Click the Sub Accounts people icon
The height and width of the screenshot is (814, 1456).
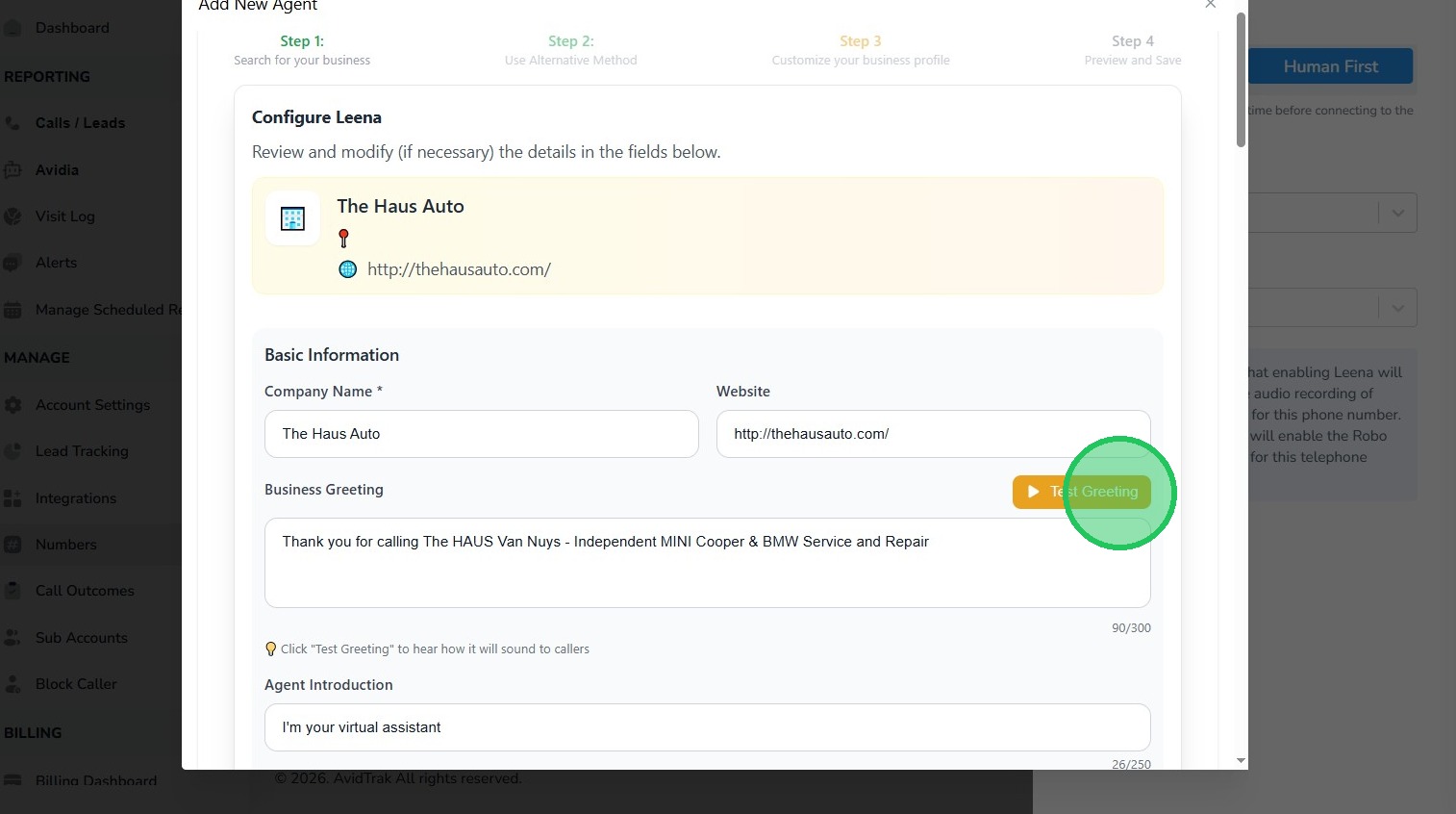point(13,638)
